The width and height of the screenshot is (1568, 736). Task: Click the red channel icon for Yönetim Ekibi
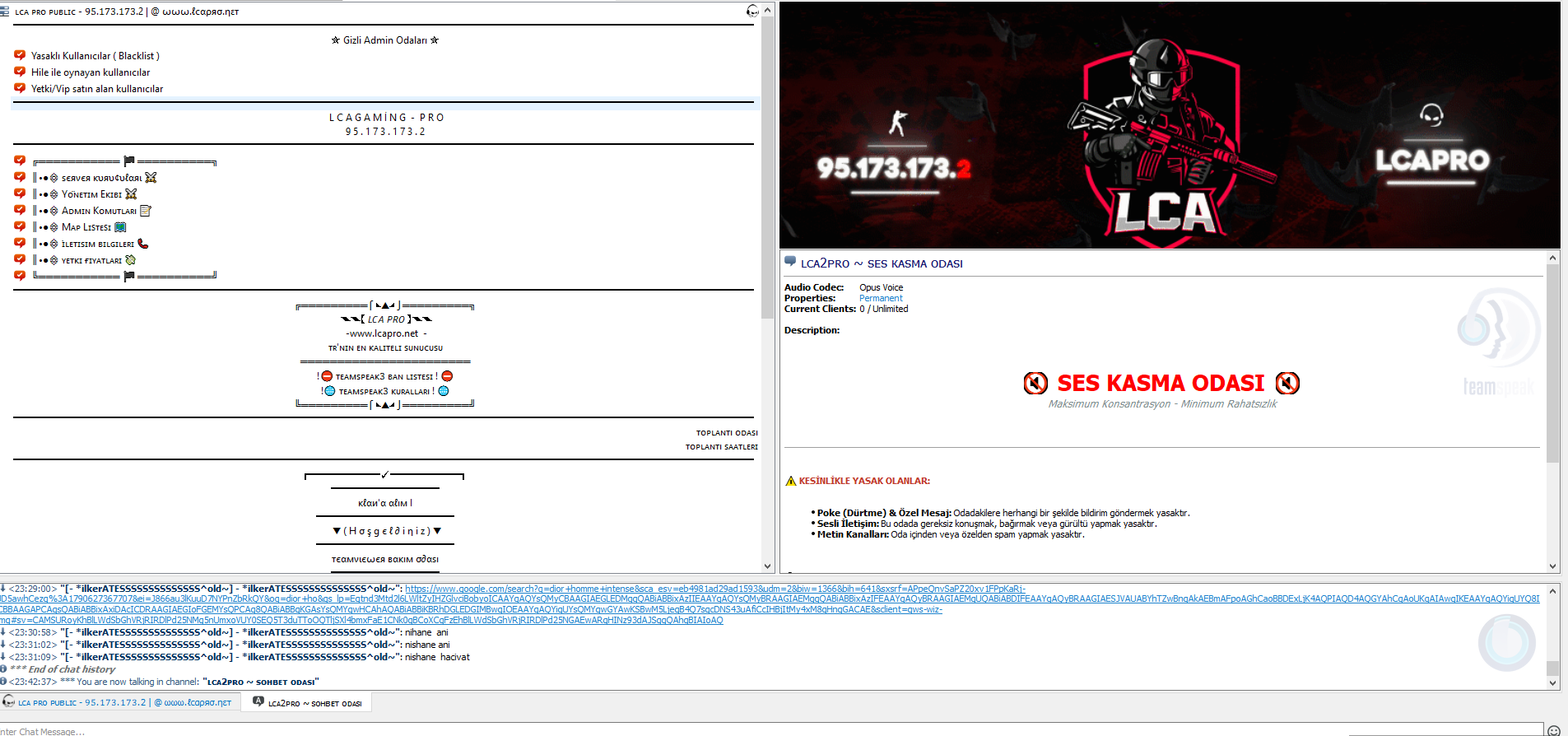[20, 193]
